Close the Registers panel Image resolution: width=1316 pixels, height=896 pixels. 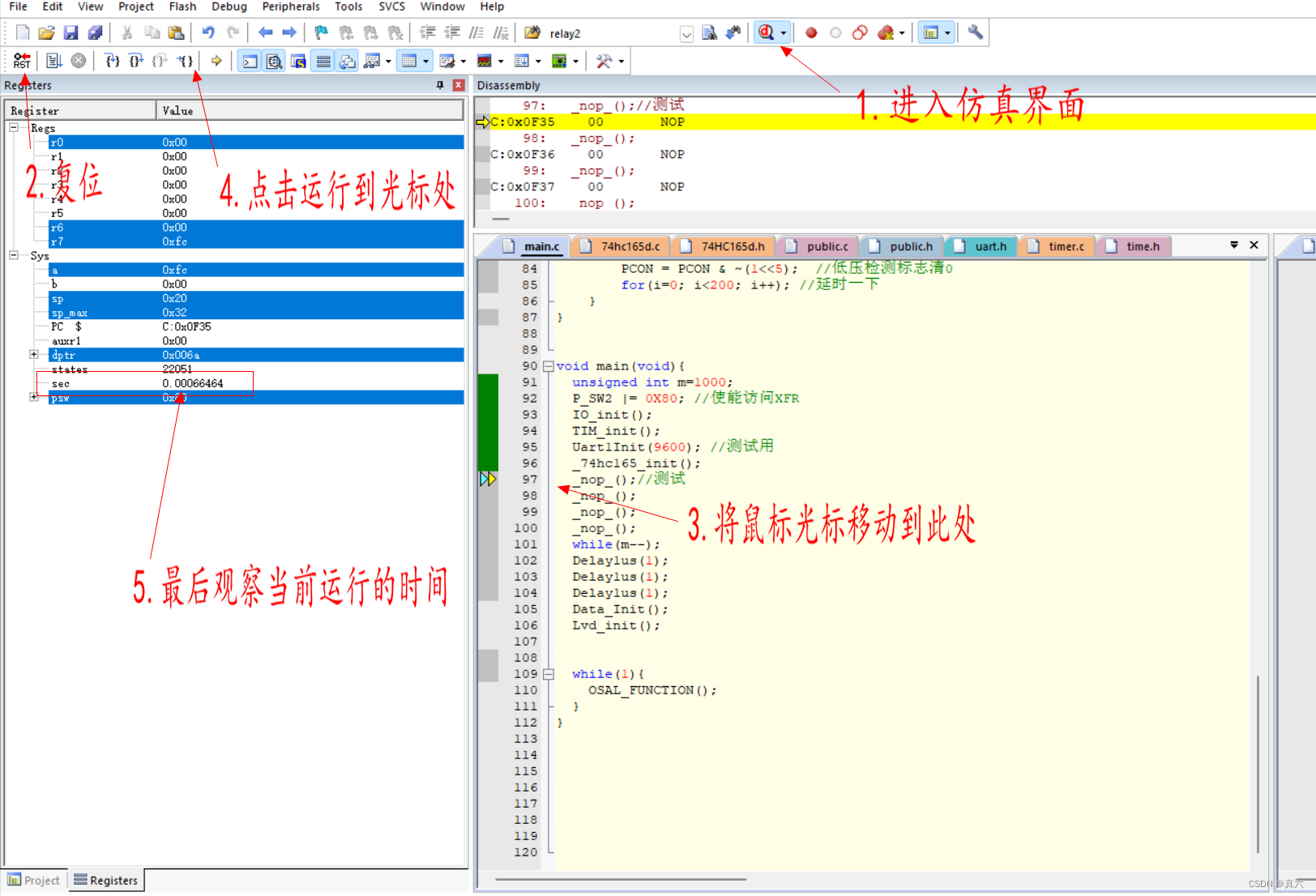(459, 85)
